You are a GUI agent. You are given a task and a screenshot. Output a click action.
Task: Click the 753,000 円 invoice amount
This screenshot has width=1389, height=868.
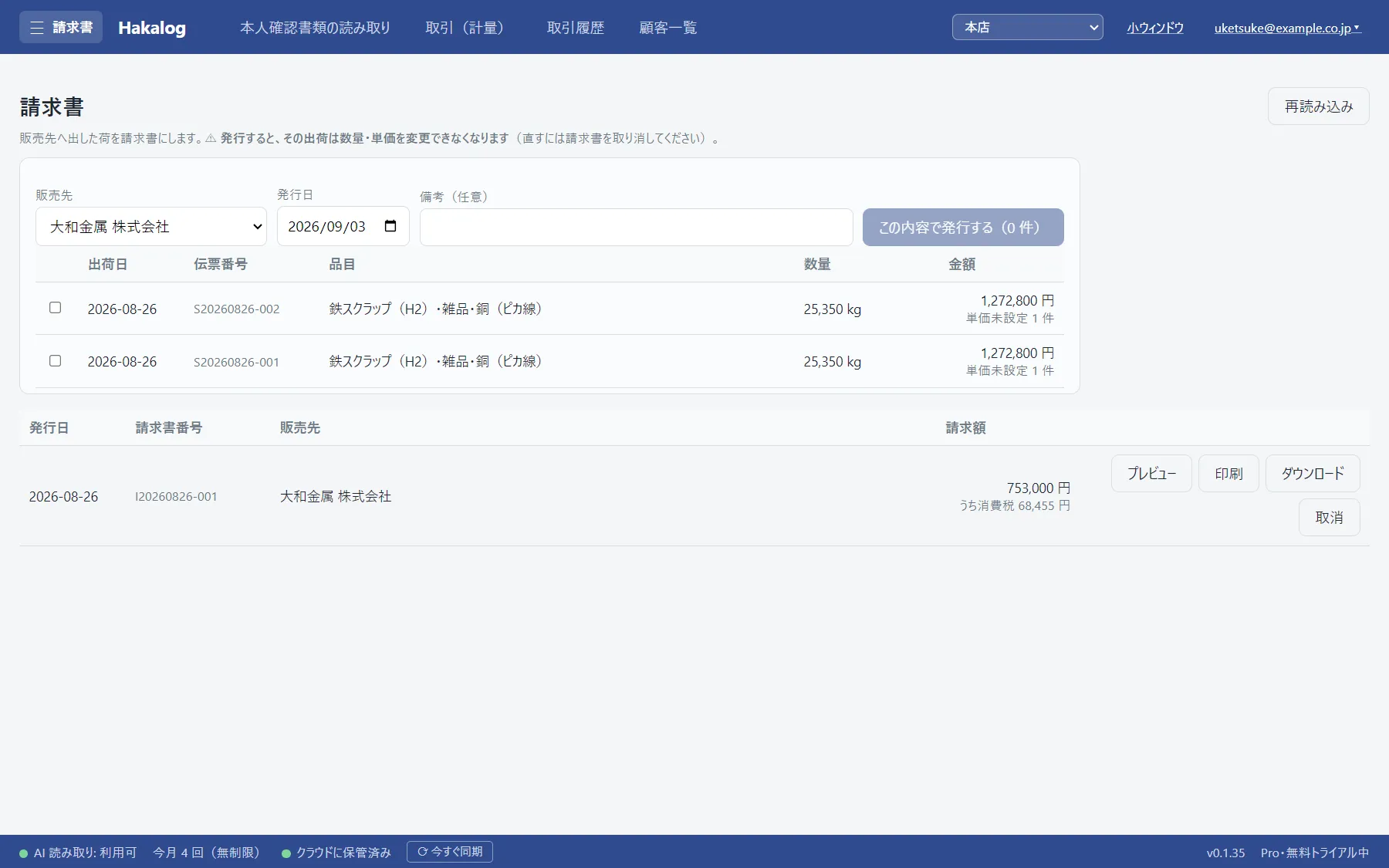click(x=1038, y=488)
